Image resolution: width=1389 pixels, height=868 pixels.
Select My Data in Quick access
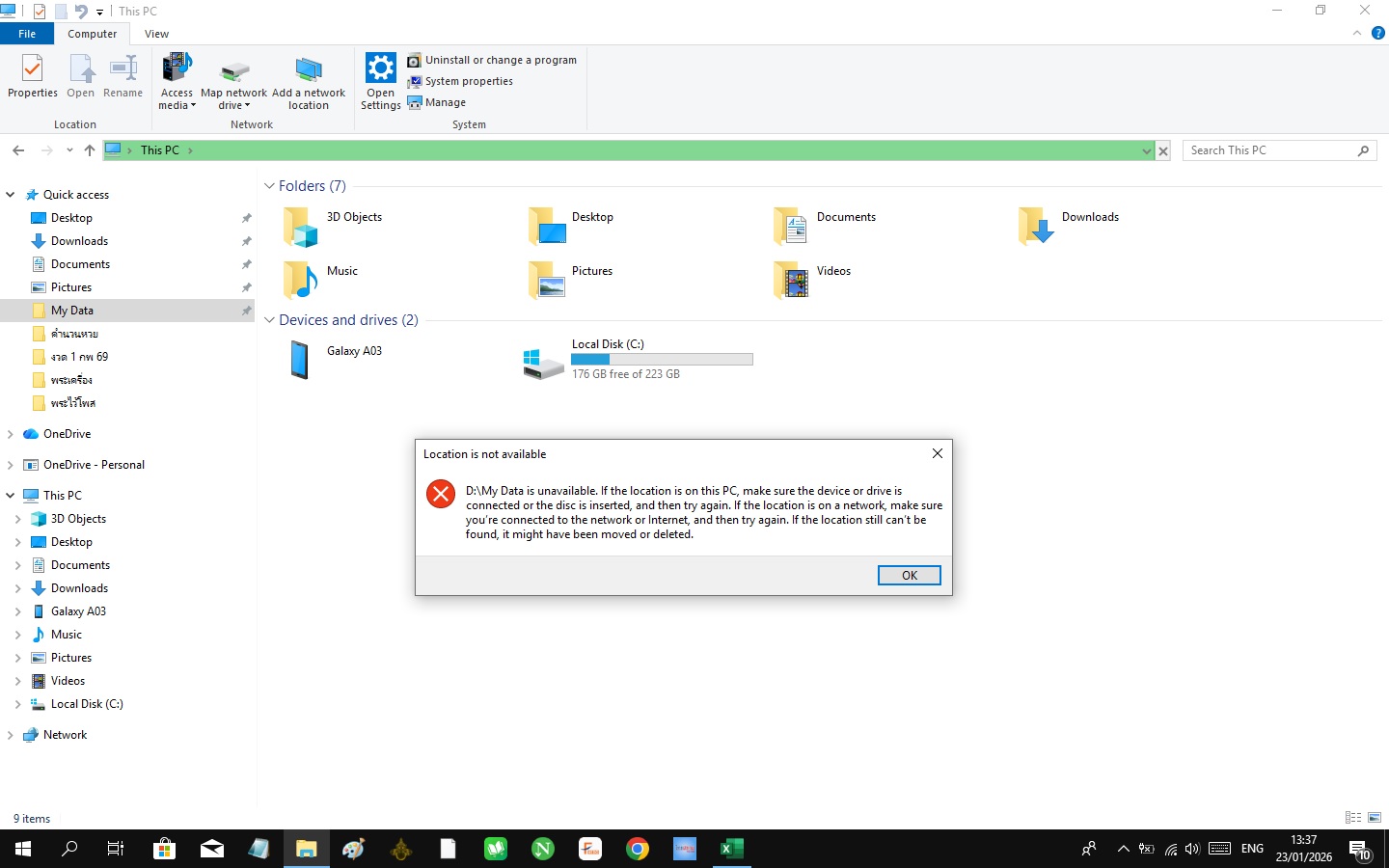(x=127, y=311)
